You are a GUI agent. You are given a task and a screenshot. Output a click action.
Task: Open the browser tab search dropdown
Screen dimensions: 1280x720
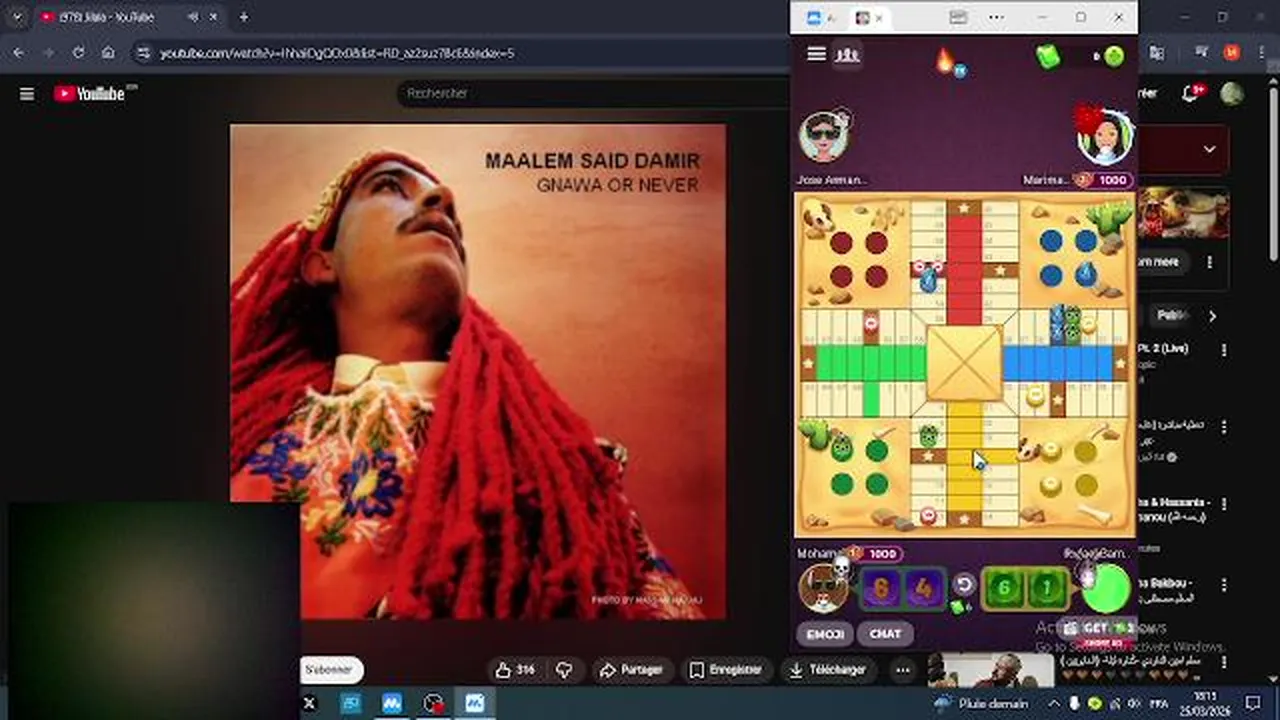tap(16, 17)
